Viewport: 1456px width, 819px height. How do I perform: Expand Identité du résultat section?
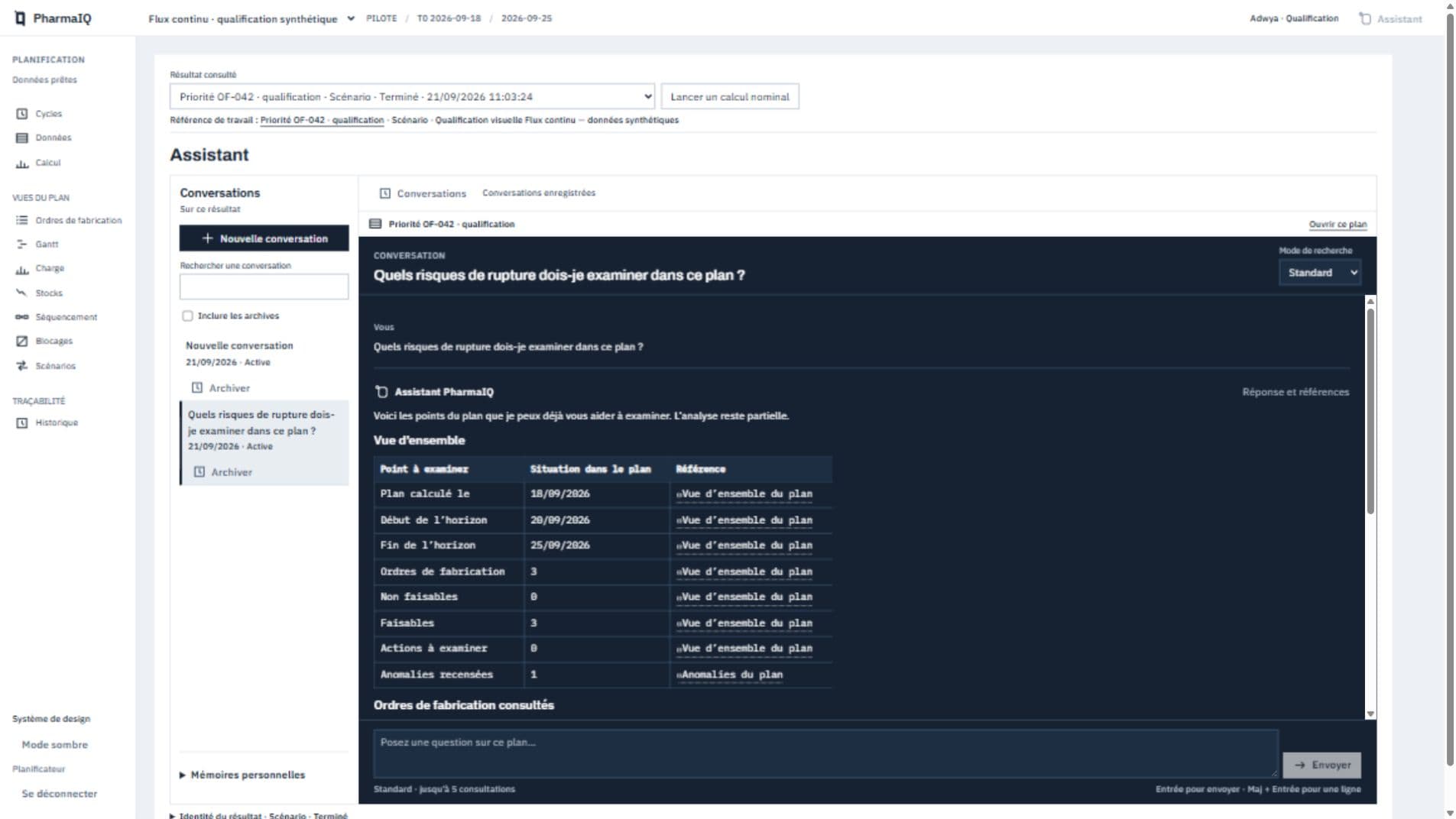coord(259,815)
